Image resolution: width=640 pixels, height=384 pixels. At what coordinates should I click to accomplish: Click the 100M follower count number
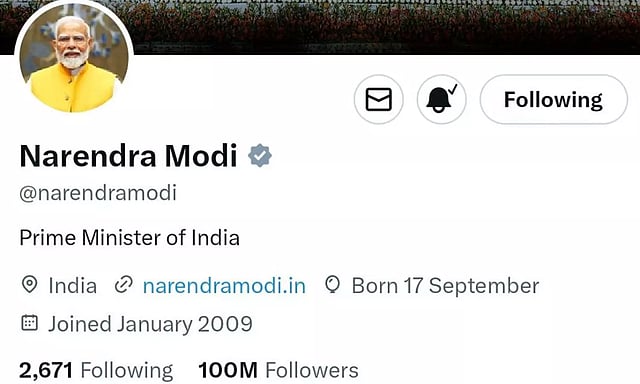click(228, 371)
